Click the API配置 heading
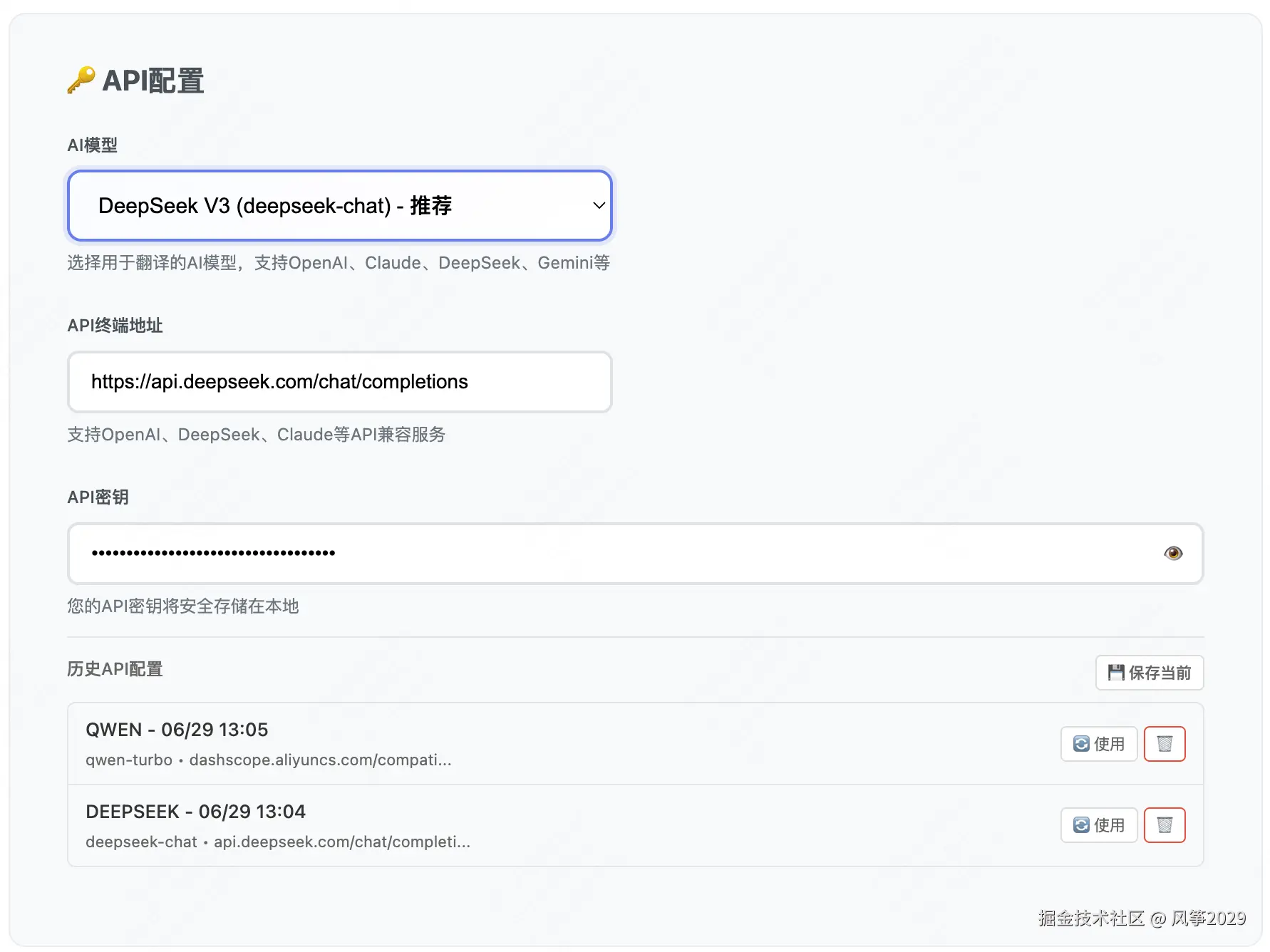This screenshot has height=952, width=1270. click(x=153, y=81)
